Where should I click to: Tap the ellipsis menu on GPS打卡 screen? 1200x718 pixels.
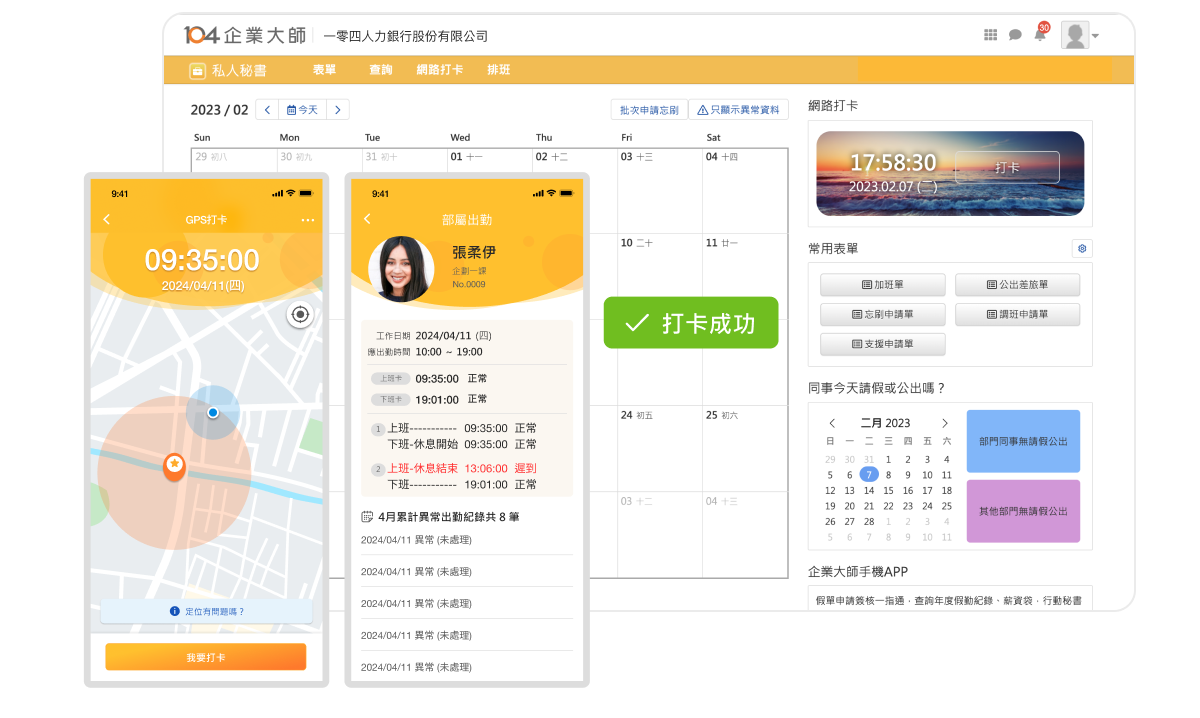[x=308, y=221]
